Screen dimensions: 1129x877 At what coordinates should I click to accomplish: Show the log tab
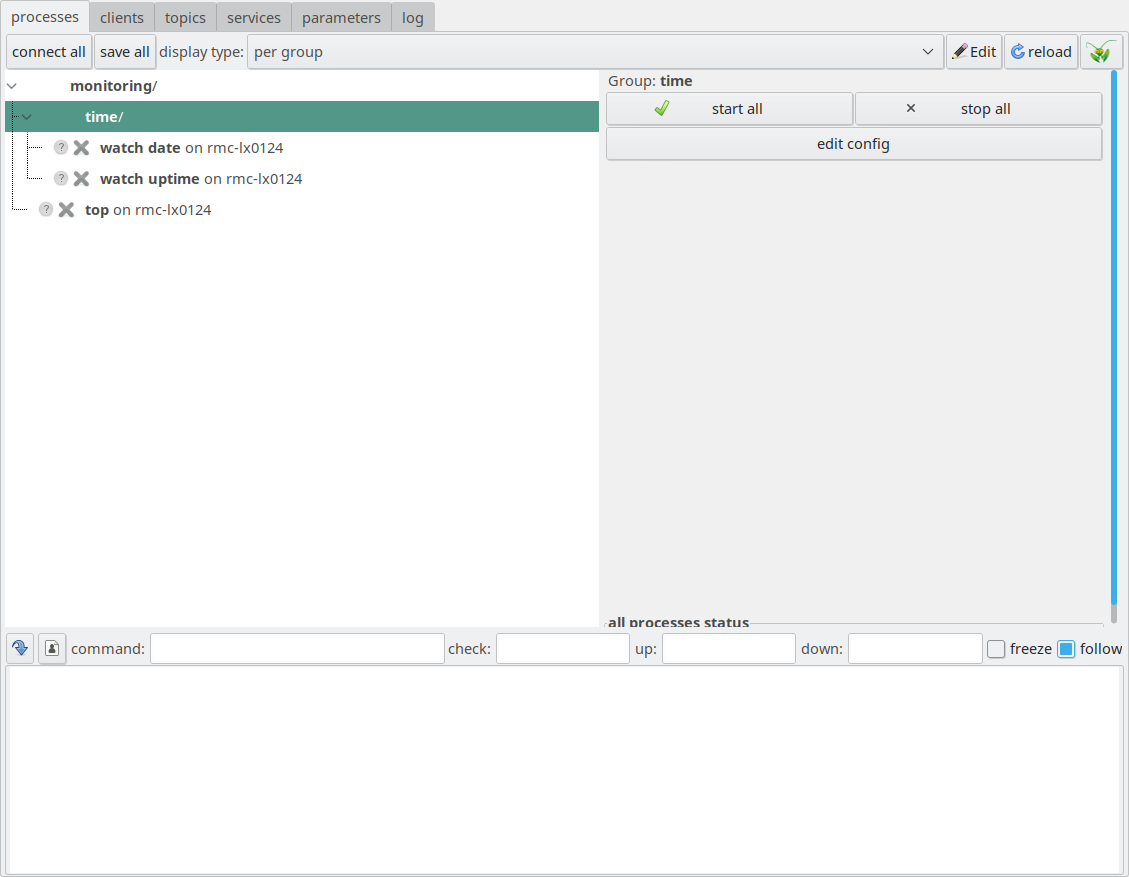coord(413,17)
